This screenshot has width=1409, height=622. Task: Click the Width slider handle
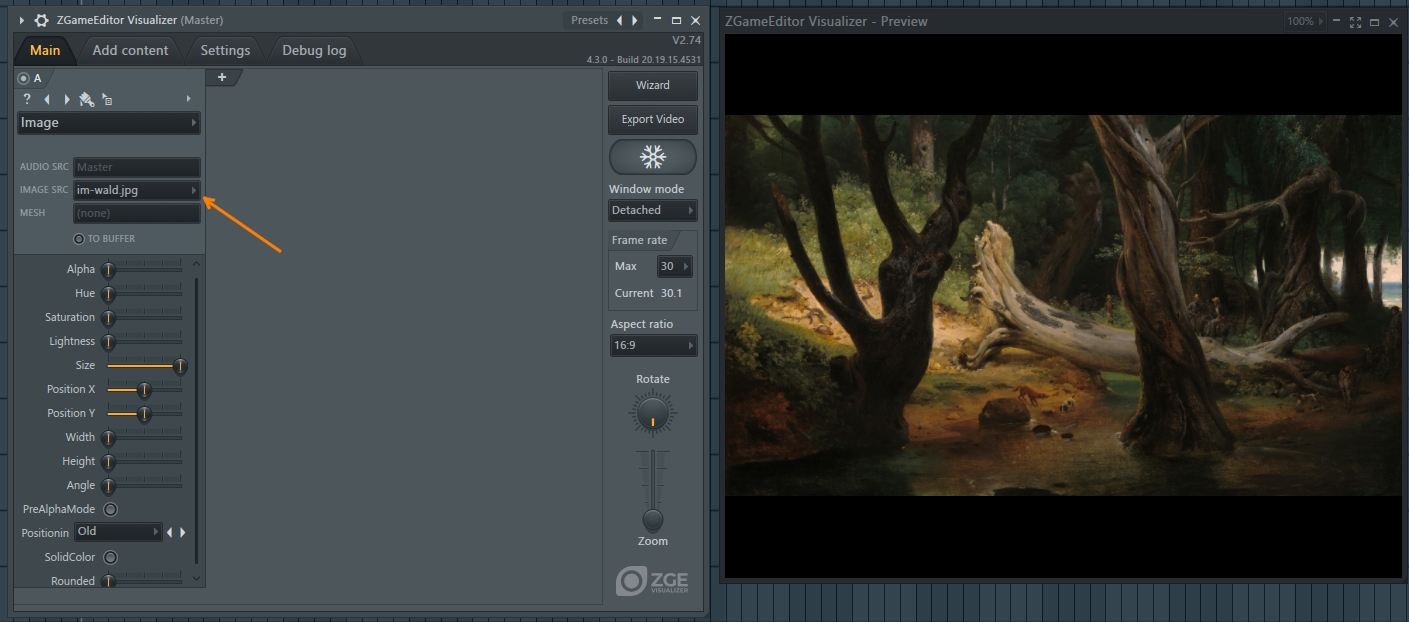click(109, 438)
